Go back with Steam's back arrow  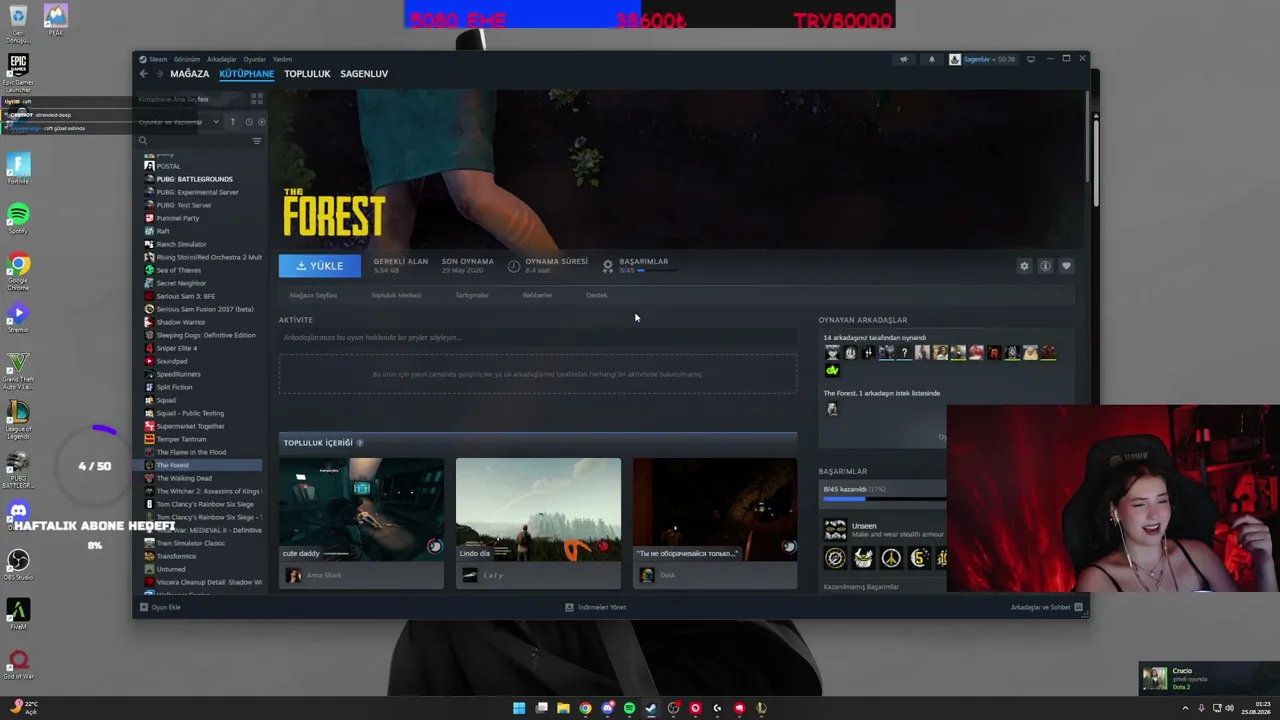coord(143,74)
